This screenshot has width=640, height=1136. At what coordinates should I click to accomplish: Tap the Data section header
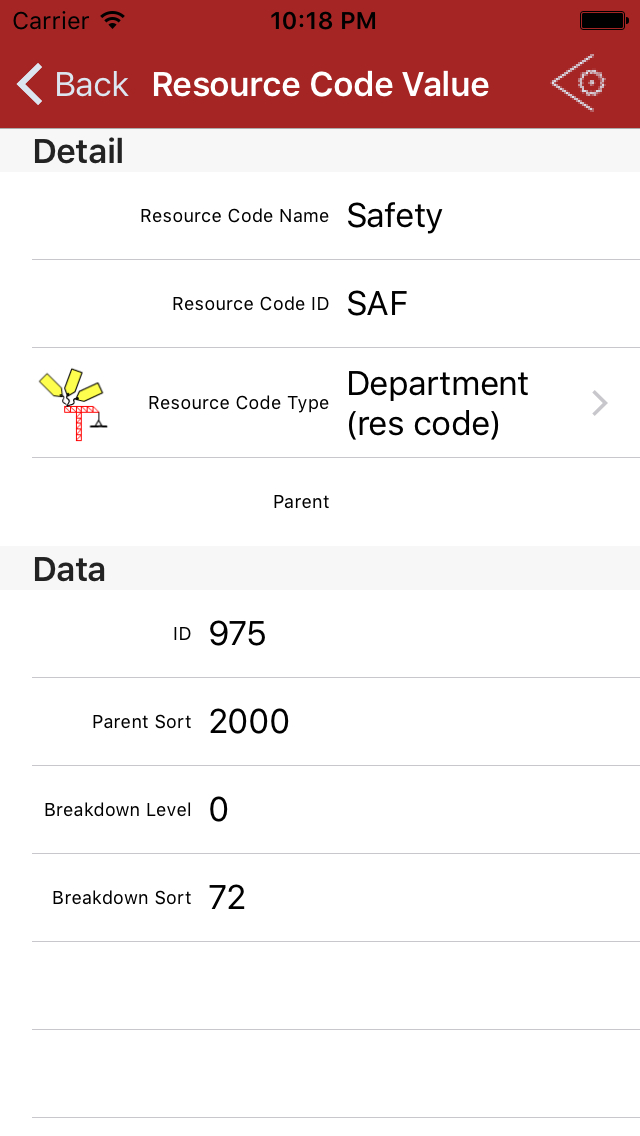[69, 569]
